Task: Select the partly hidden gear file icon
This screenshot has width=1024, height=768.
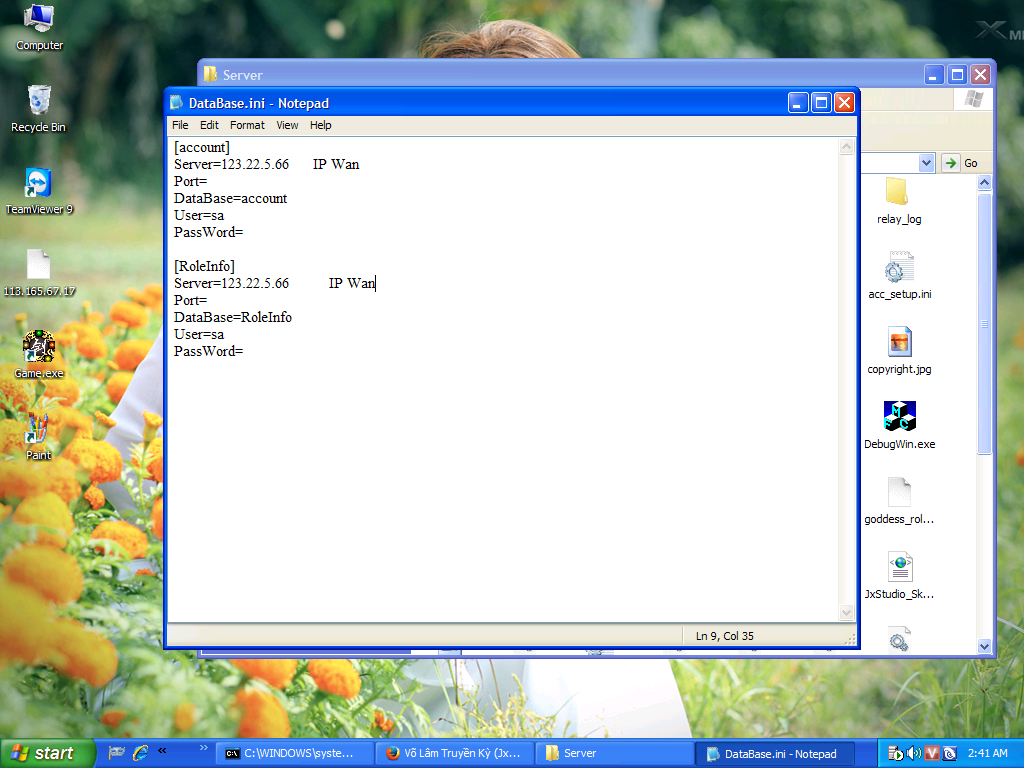Action: point(899,639)
